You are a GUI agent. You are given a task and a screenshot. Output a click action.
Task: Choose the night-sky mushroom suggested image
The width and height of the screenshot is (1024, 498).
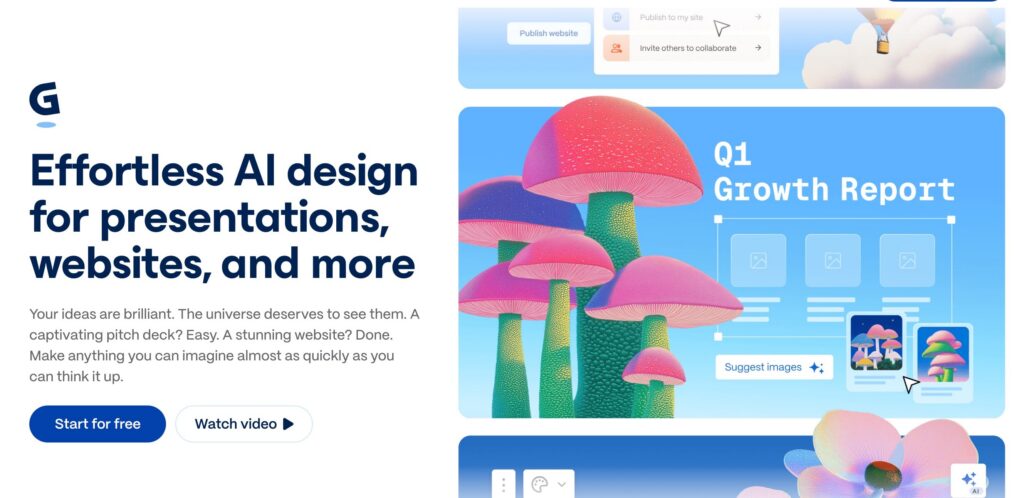(x=876, y=343)
